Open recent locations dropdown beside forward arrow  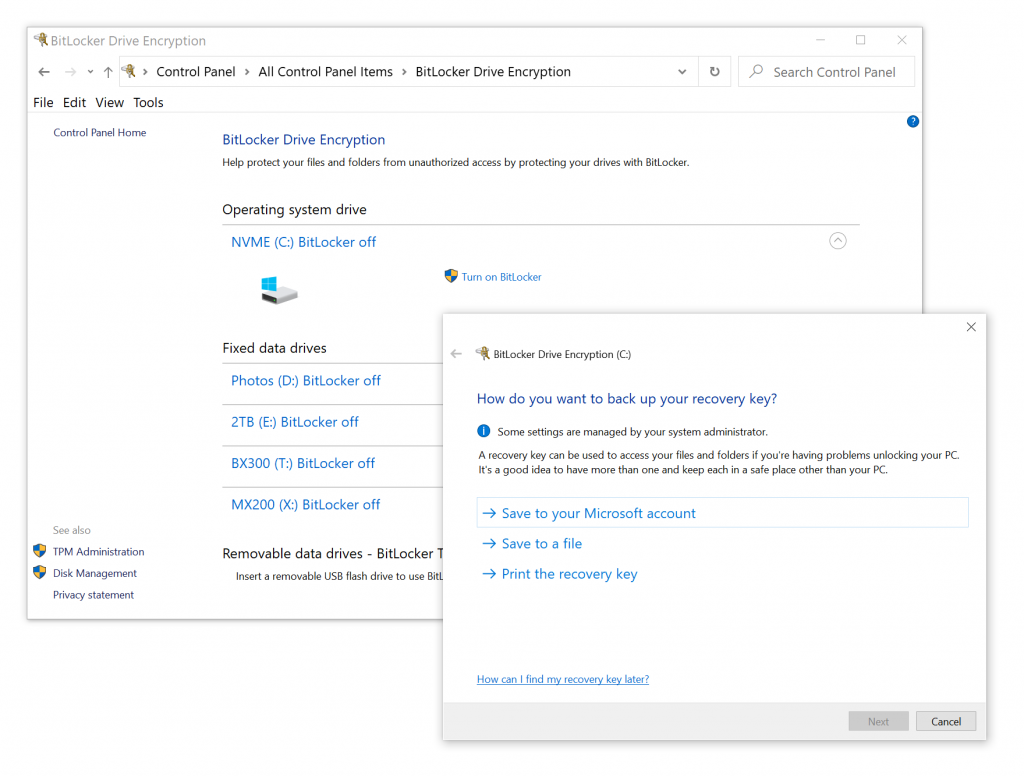click(x=89, y=71)
